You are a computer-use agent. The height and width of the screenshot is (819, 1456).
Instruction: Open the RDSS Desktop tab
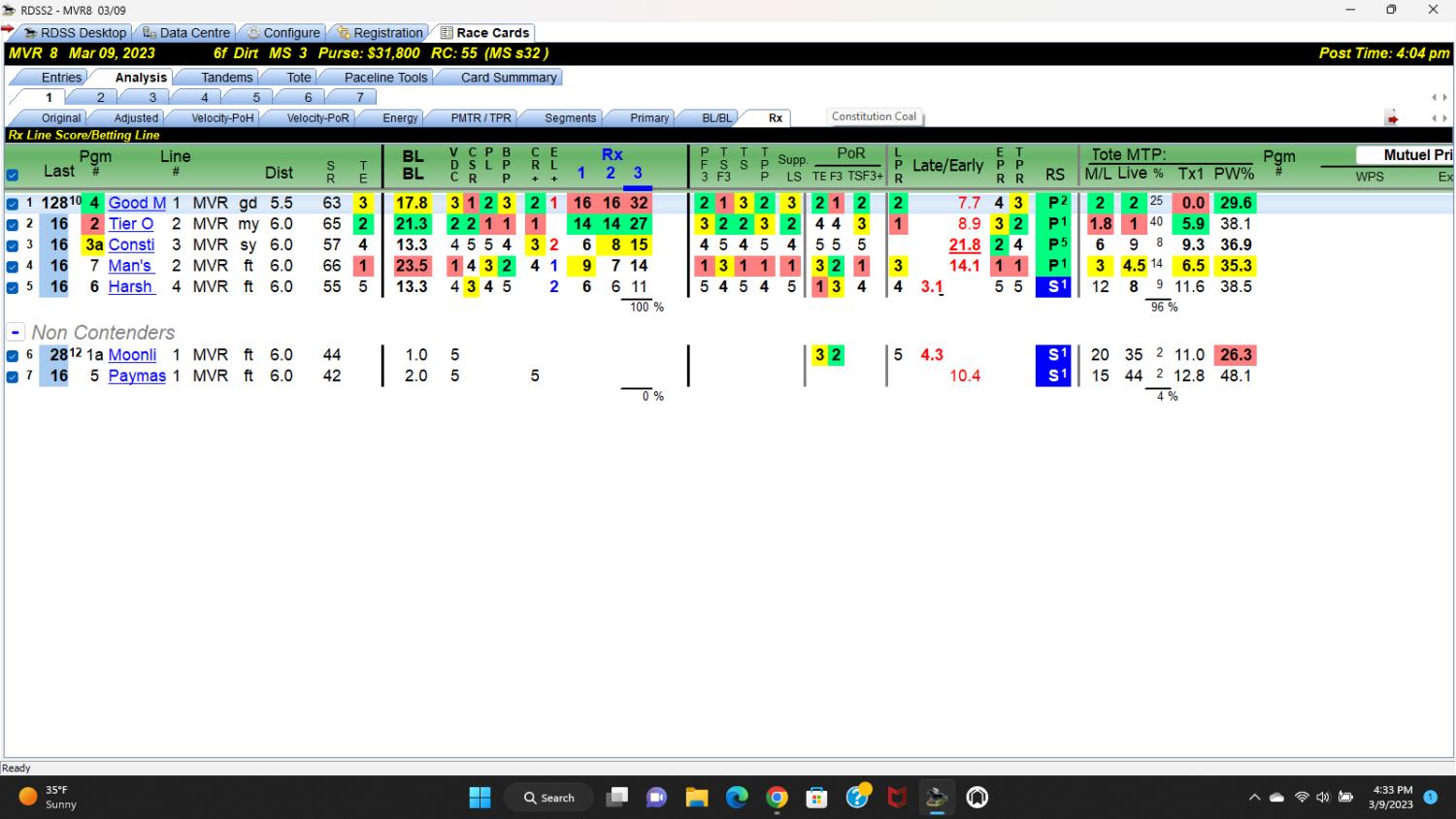click(75, 32)
